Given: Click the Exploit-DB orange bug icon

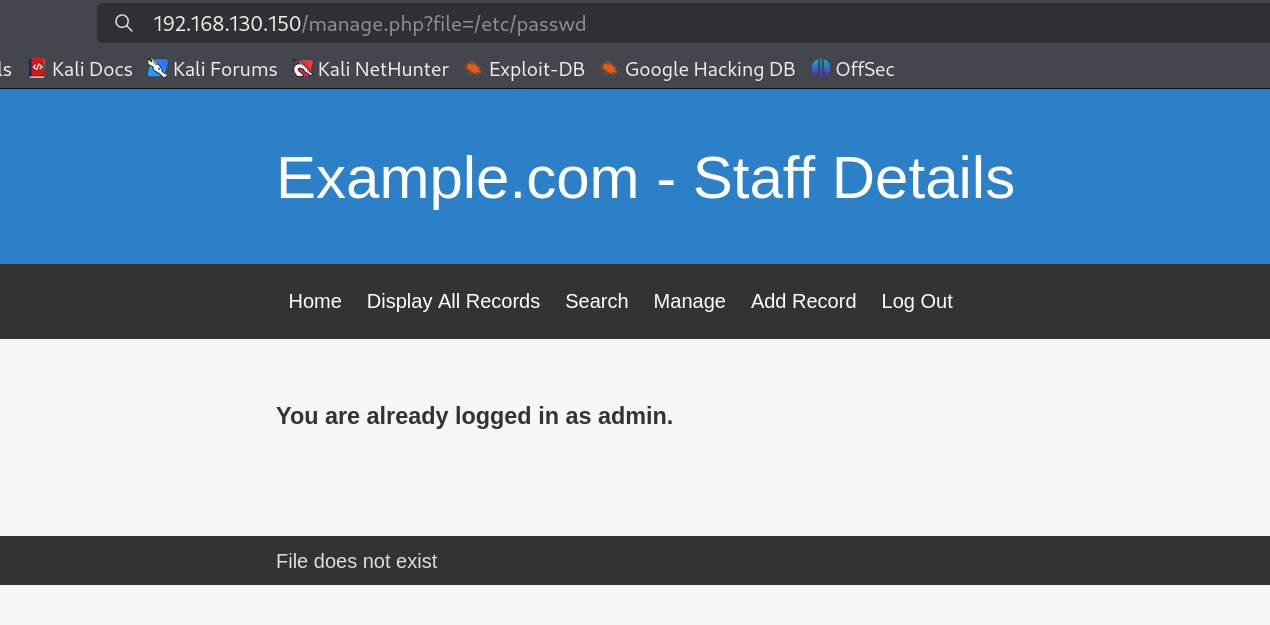Looking at the screenshot, I should [x=473, y=69].
